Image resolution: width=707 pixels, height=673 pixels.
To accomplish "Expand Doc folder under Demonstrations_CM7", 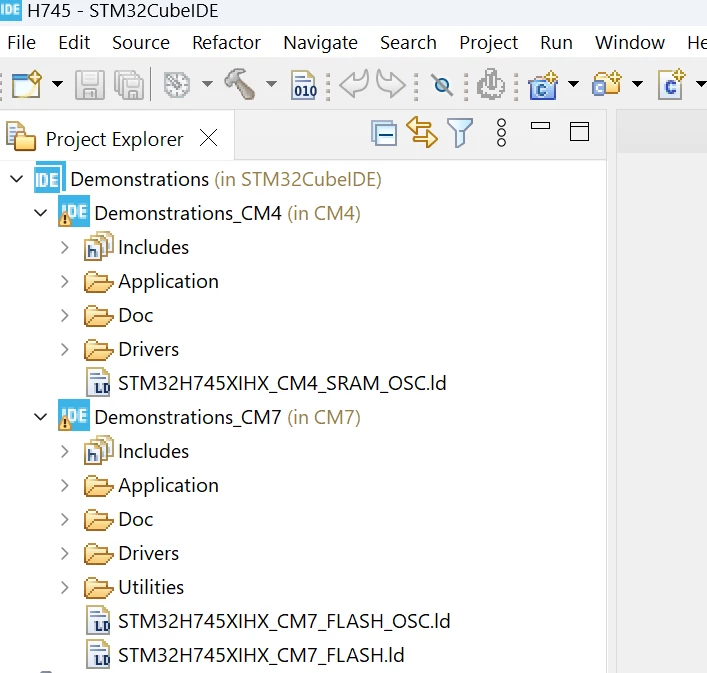I will pos(64,519).
